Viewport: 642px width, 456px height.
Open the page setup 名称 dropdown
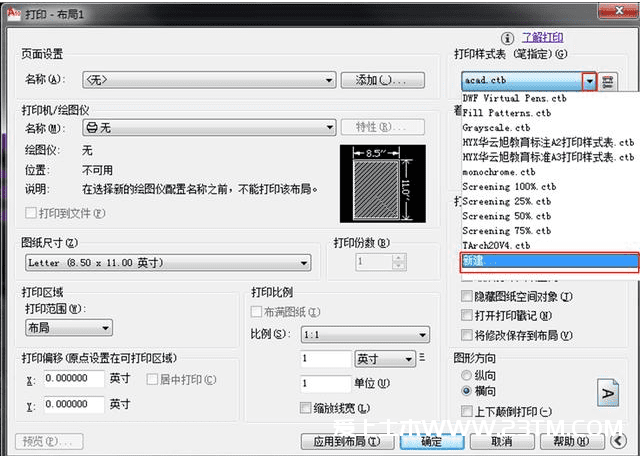point(209,80)
